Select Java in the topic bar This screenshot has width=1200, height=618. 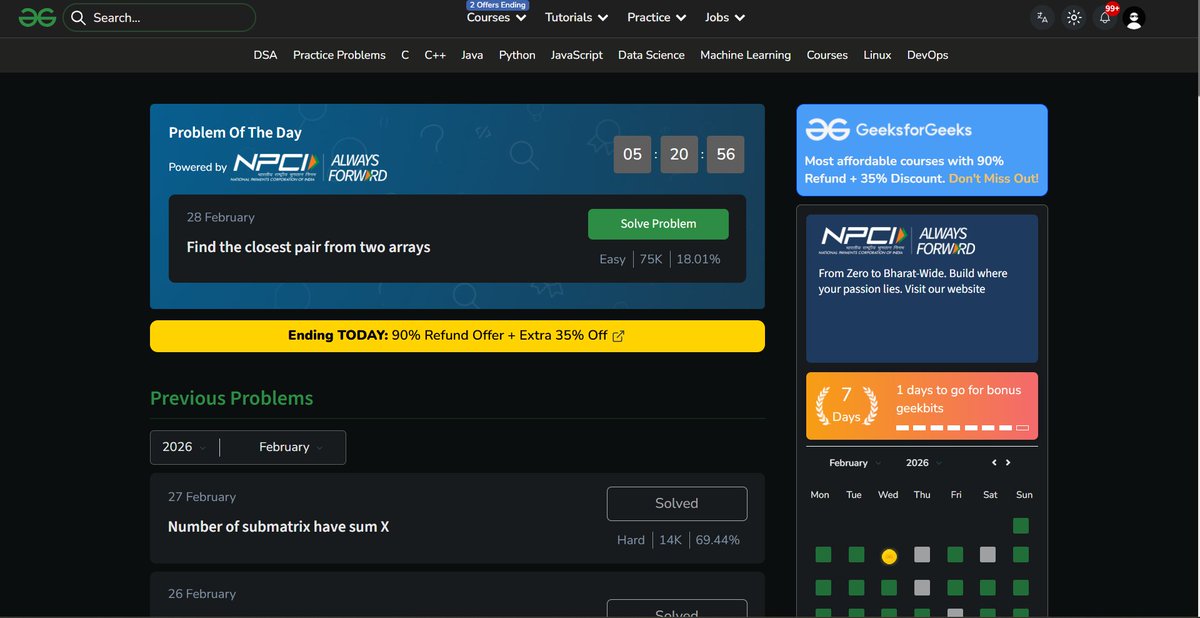coord(472,55)
